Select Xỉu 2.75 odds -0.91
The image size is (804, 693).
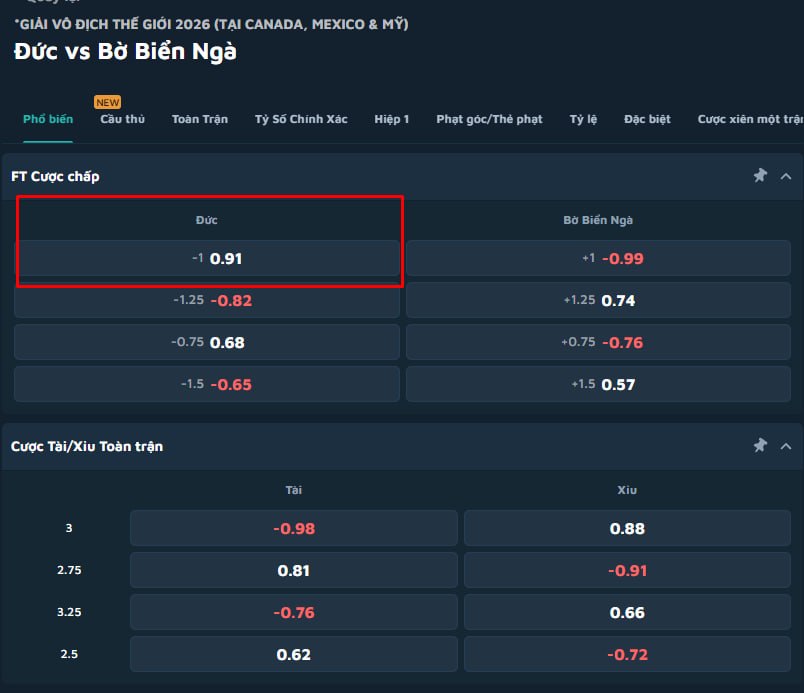pos(627,570)
